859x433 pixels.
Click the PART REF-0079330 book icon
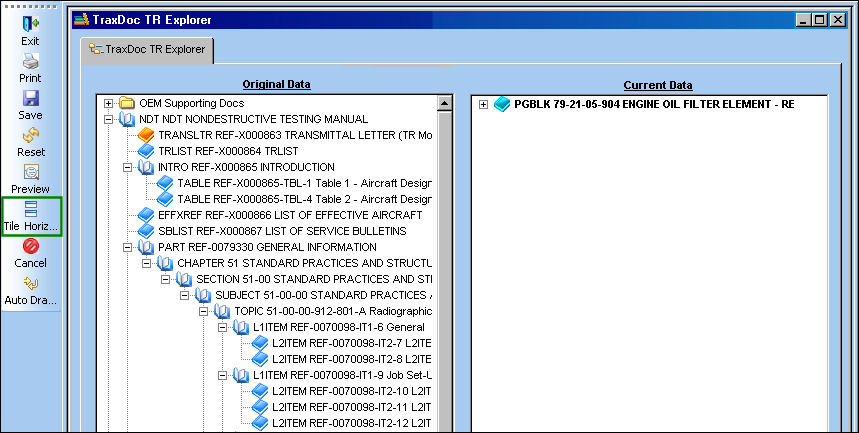pyautogui.click(x=146, y=247)
